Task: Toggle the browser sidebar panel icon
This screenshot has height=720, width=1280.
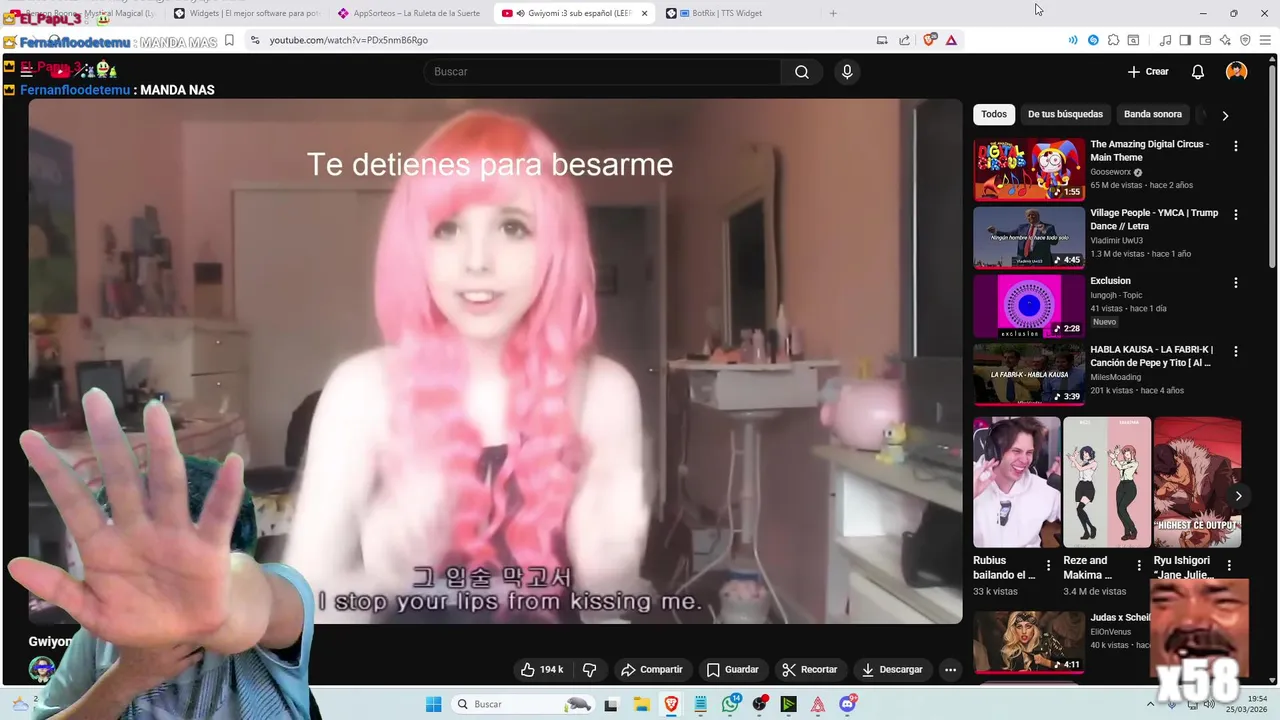Action: click(1185, 40)
